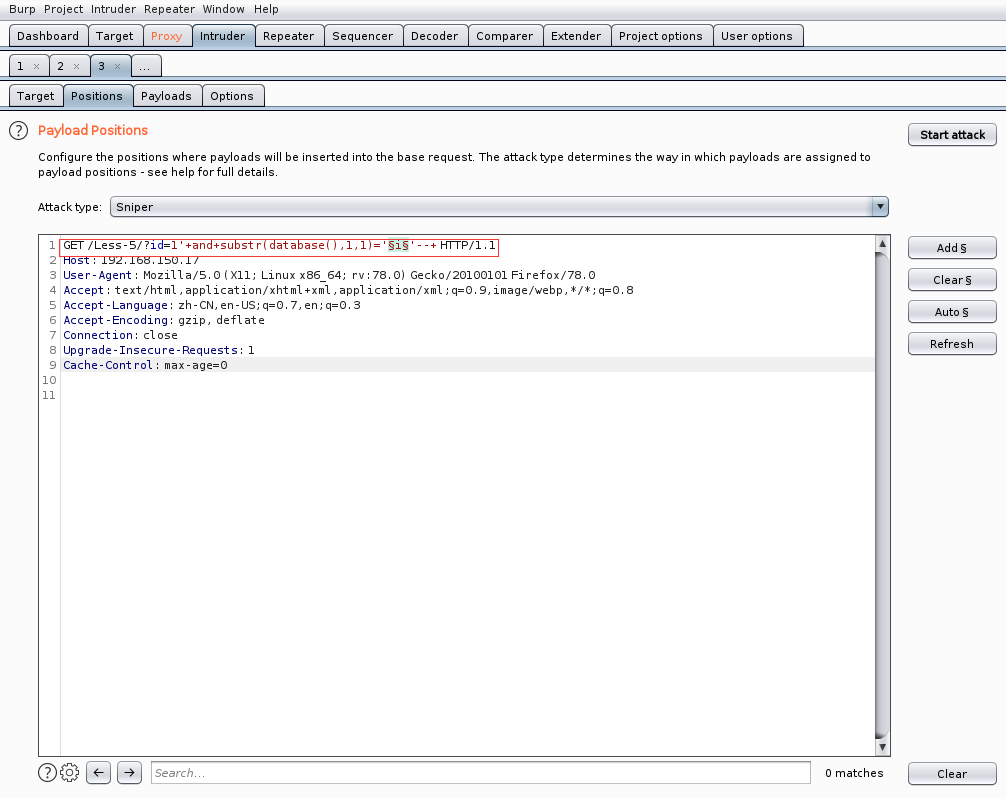
Task: Select the highlighted §1§ payload marker
Action: click(x=399, y=246)
